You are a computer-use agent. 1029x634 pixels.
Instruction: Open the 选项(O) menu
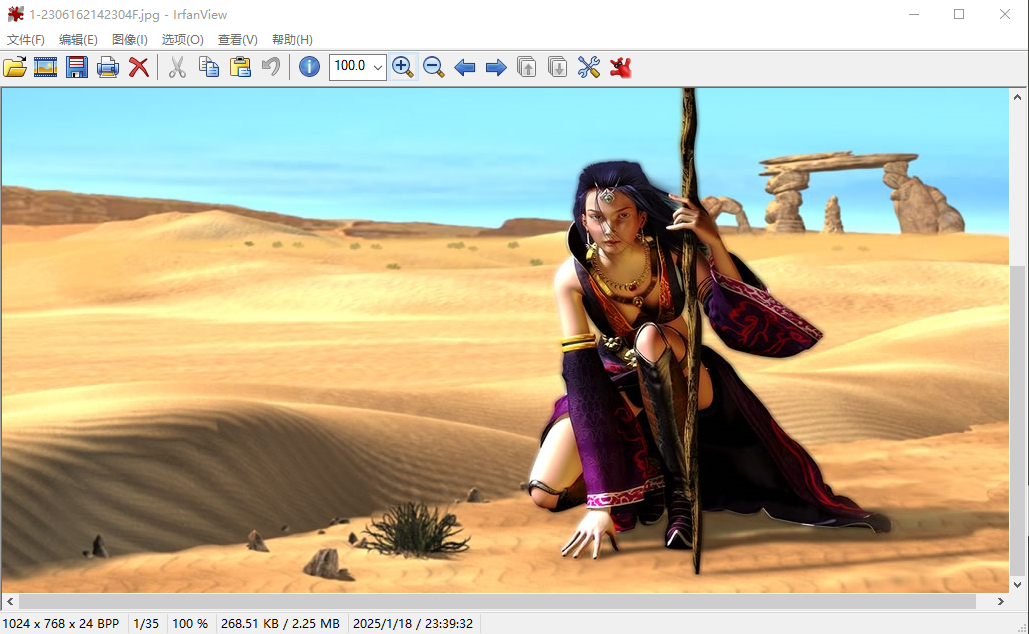tap(183, 40)
